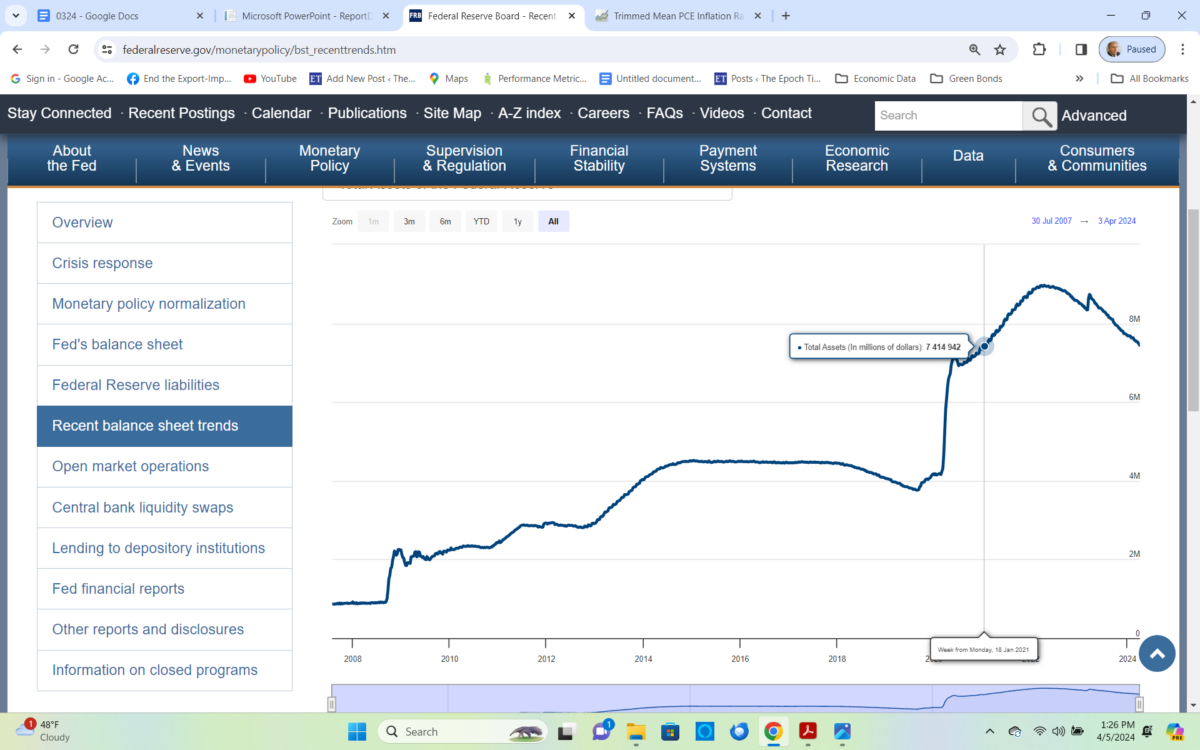1200x750 pixels.
Task: Open the tab search dropdown arrow
Action: pos(15,16)
